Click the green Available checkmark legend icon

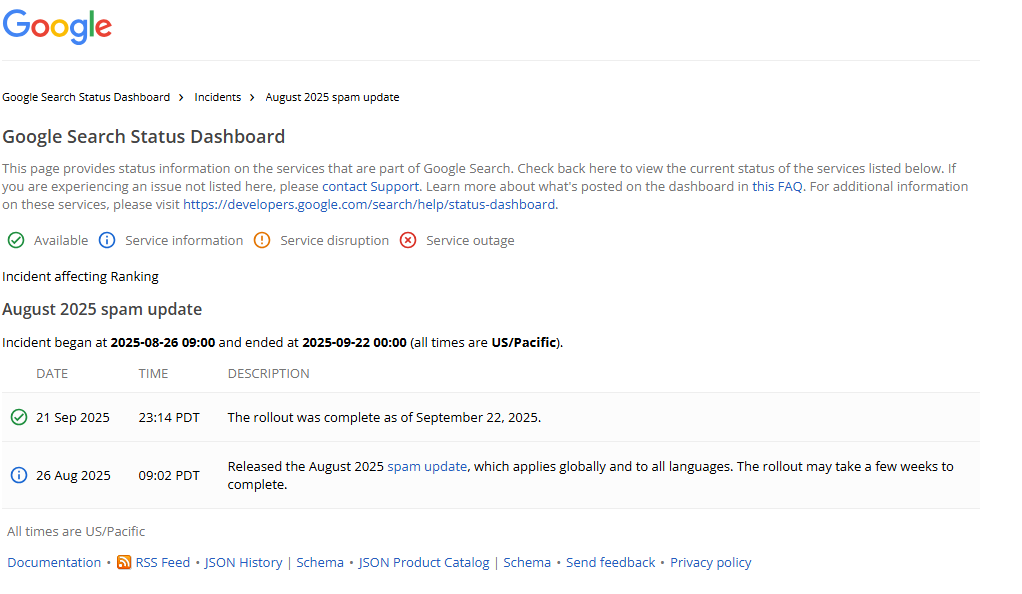[x=16, y=240]
